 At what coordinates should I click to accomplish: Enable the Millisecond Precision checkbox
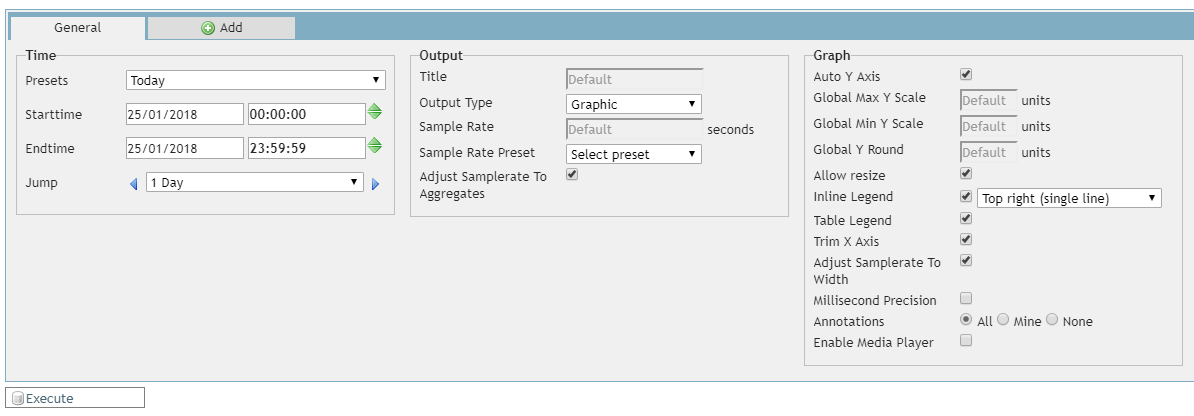pyautogui.click(x=966, y=298)
